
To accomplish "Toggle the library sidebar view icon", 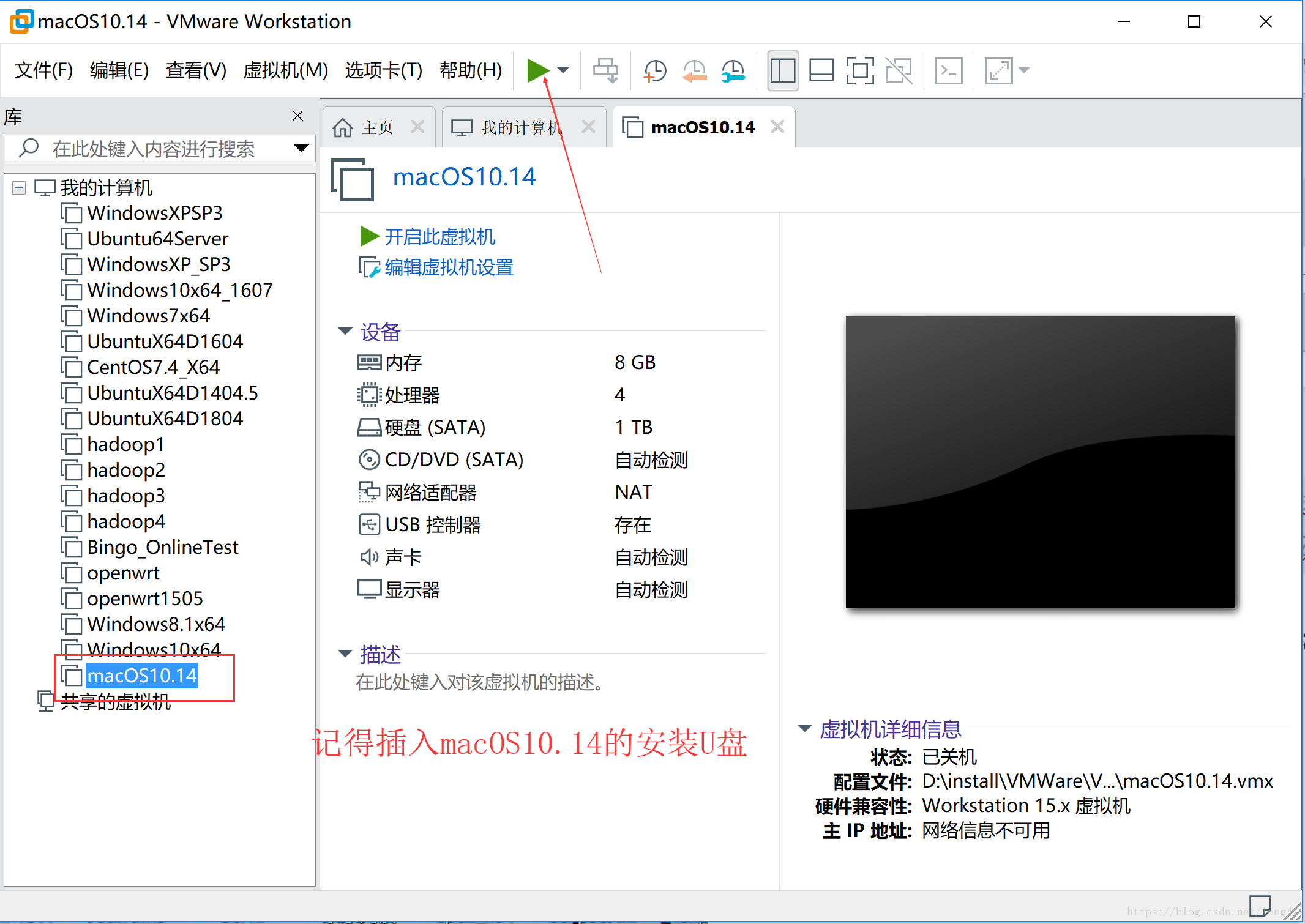I will [783, 70].
